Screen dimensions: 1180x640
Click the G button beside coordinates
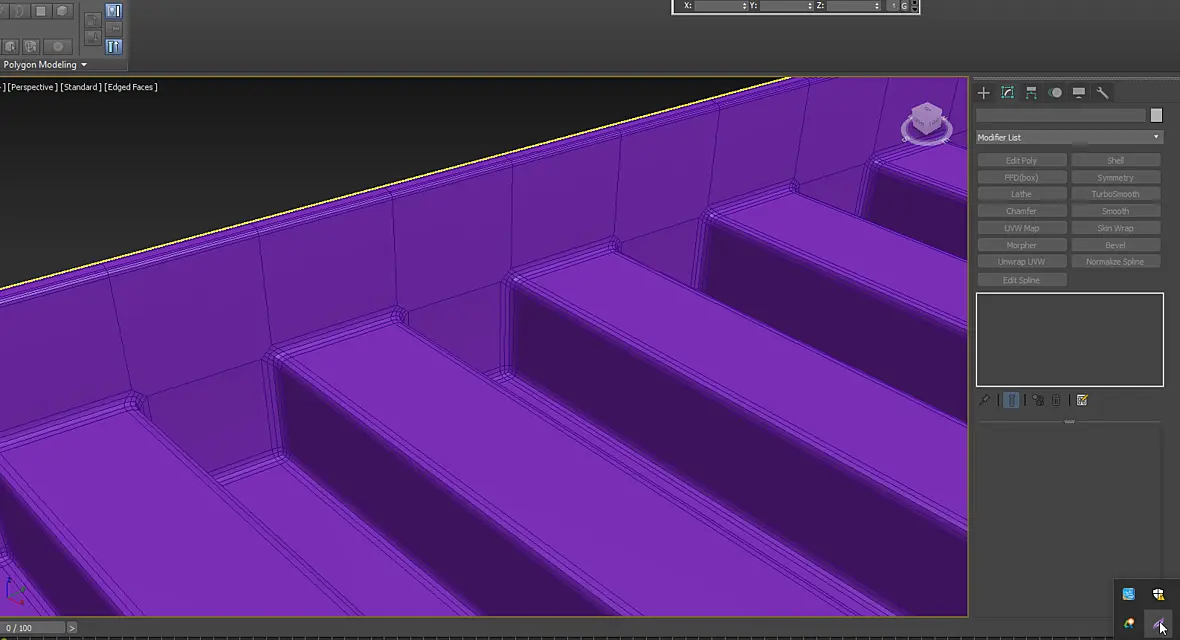click(905, 6)
